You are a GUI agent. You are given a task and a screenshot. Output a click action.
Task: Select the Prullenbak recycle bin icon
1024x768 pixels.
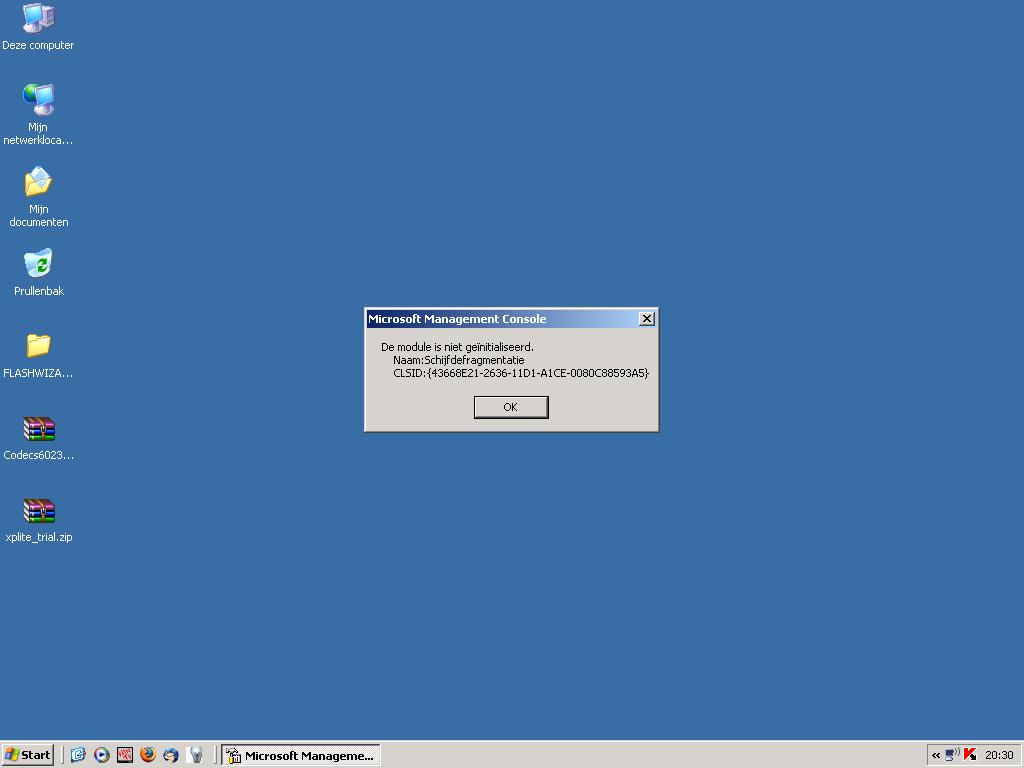[39, 272]
